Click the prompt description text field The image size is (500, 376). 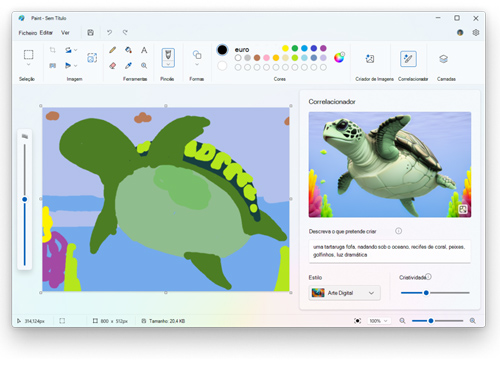(x=390, y=251)
